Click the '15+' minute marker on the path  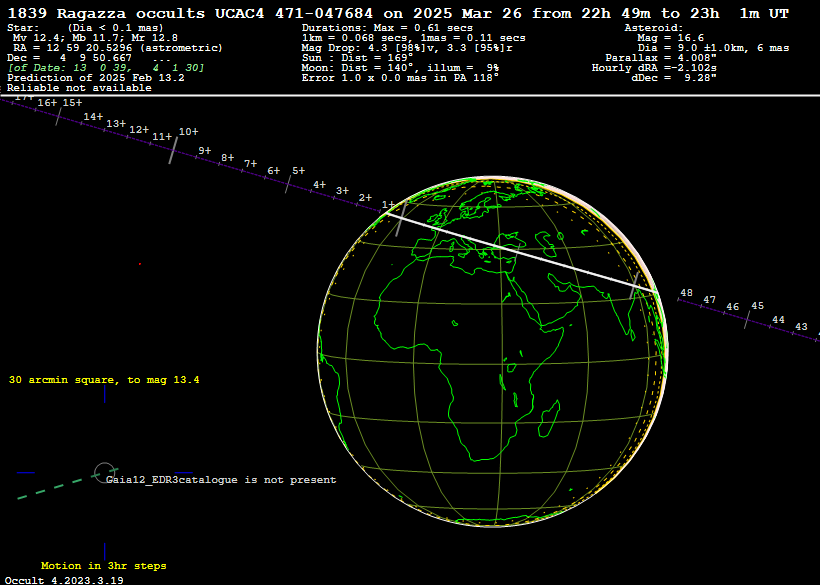tap(72, 103)
